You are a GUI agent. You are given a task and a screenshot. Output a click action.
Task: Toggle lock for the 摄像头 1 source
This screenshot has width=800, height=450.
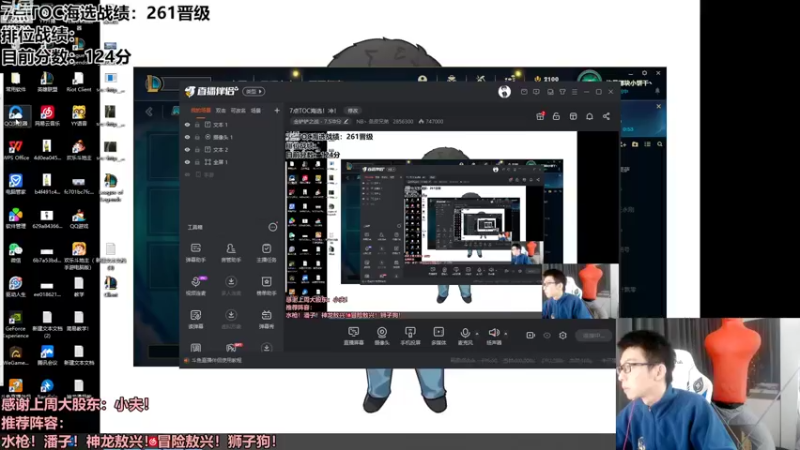(197, 137)
